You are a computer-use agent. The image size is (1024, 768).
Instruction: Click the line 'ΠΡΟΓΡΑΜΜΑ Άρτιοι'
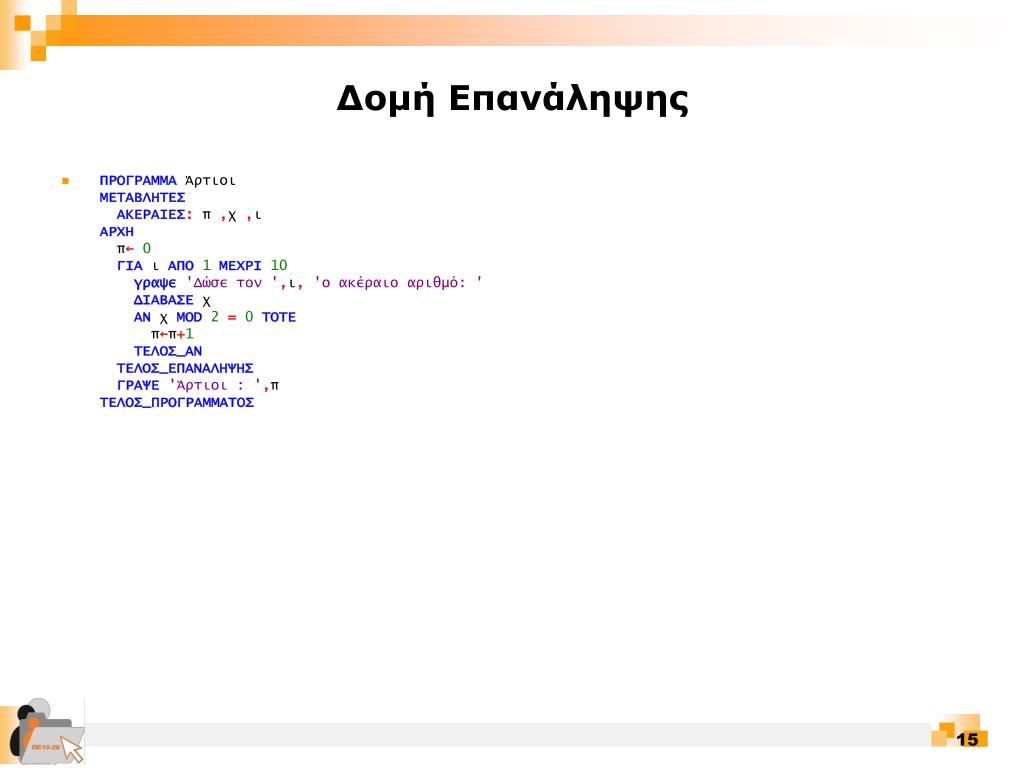167,180
